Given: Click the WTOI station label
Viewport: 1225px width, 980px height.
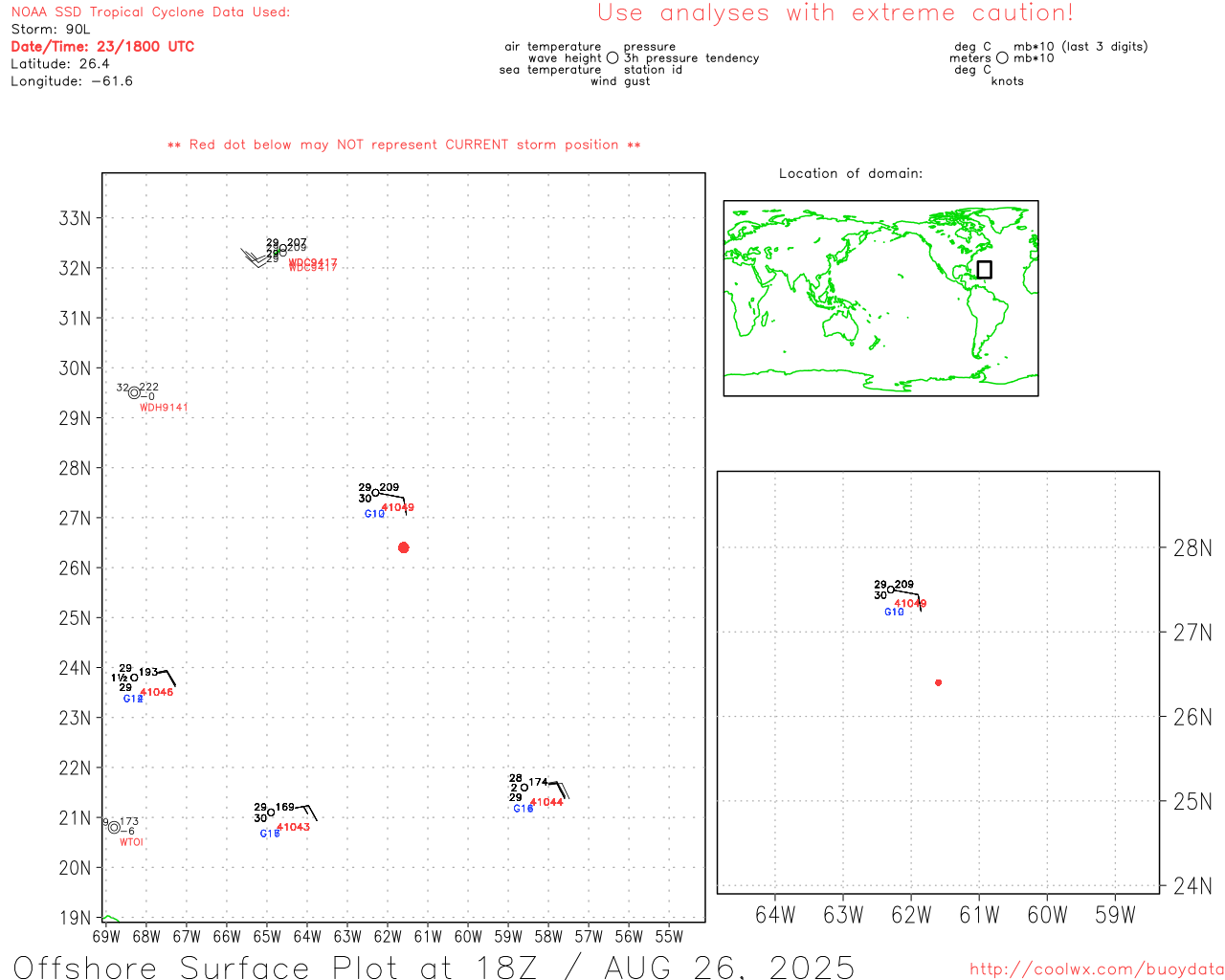Looking at the screenshot, I should pyautogui.click(x=131, y=842).
